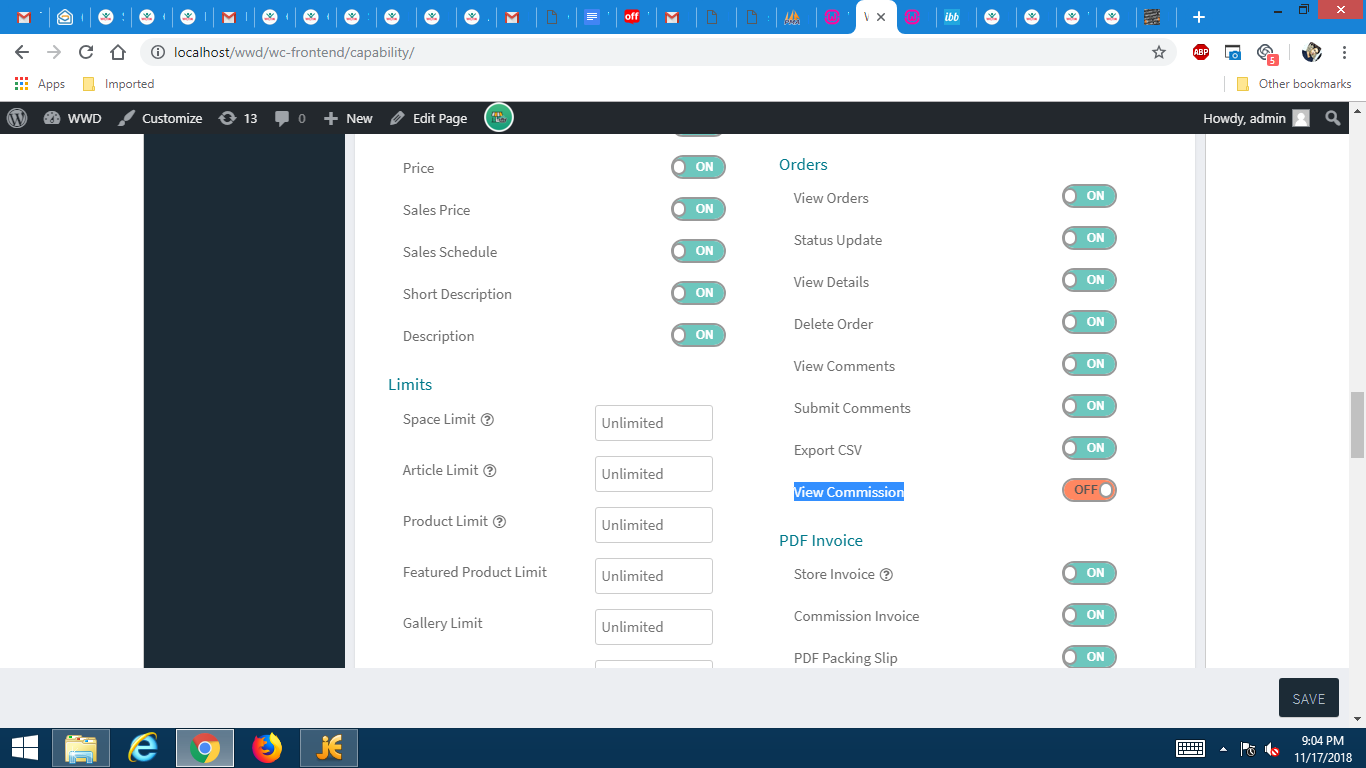Open Internet Explorer from the taskbar
This screenshot has height=768, width=1366.
[143, 748]
